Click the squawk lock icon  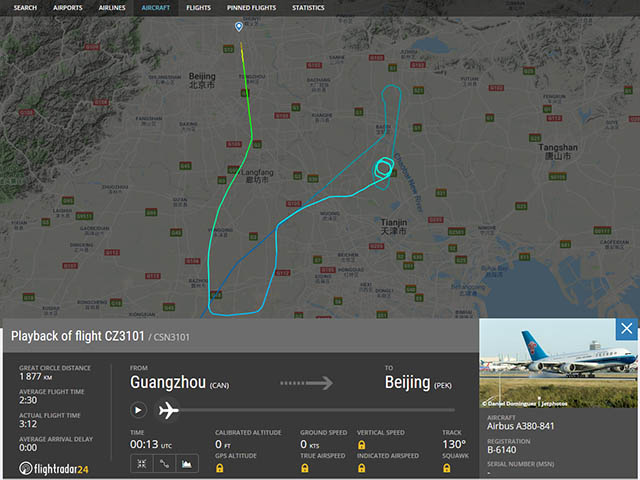click(x=446, y=468)
